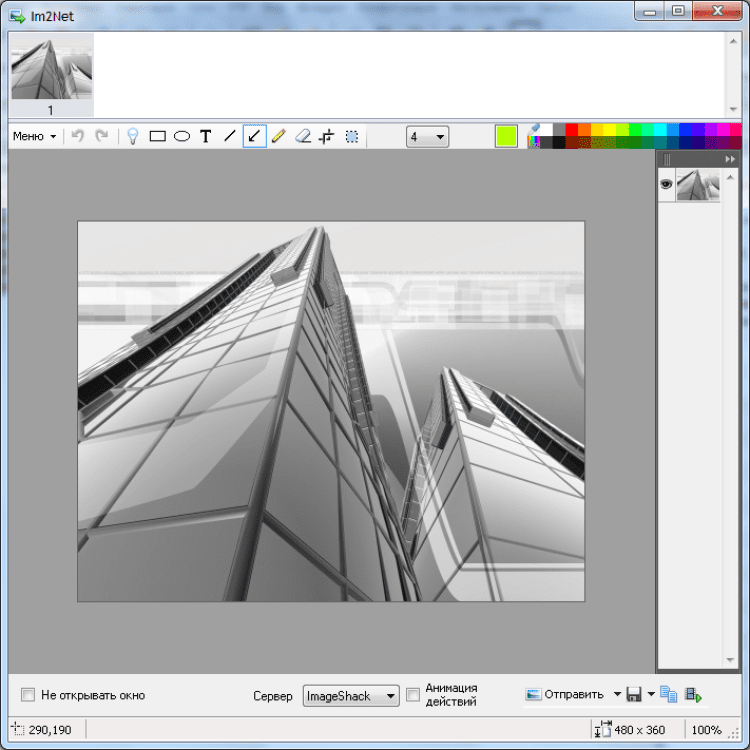The height and width of the screenshot is (750, 750).
Task: Click the undo arrow
Action: coord(77,136)
